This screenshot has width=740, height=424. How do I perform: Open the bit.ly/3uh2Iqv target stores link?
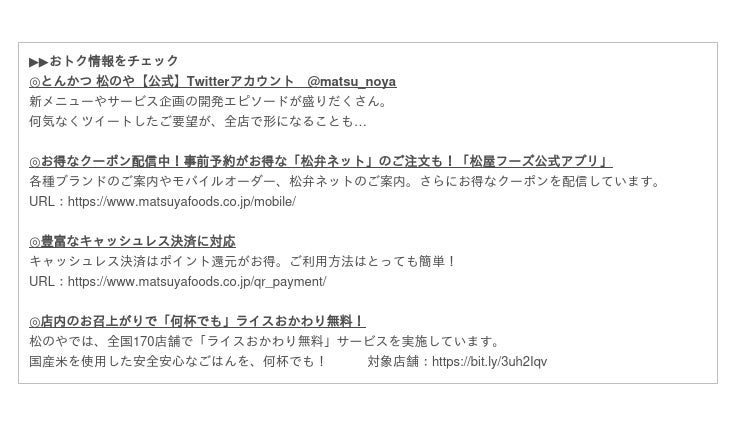pyautogui.click(x=489, y=361)
